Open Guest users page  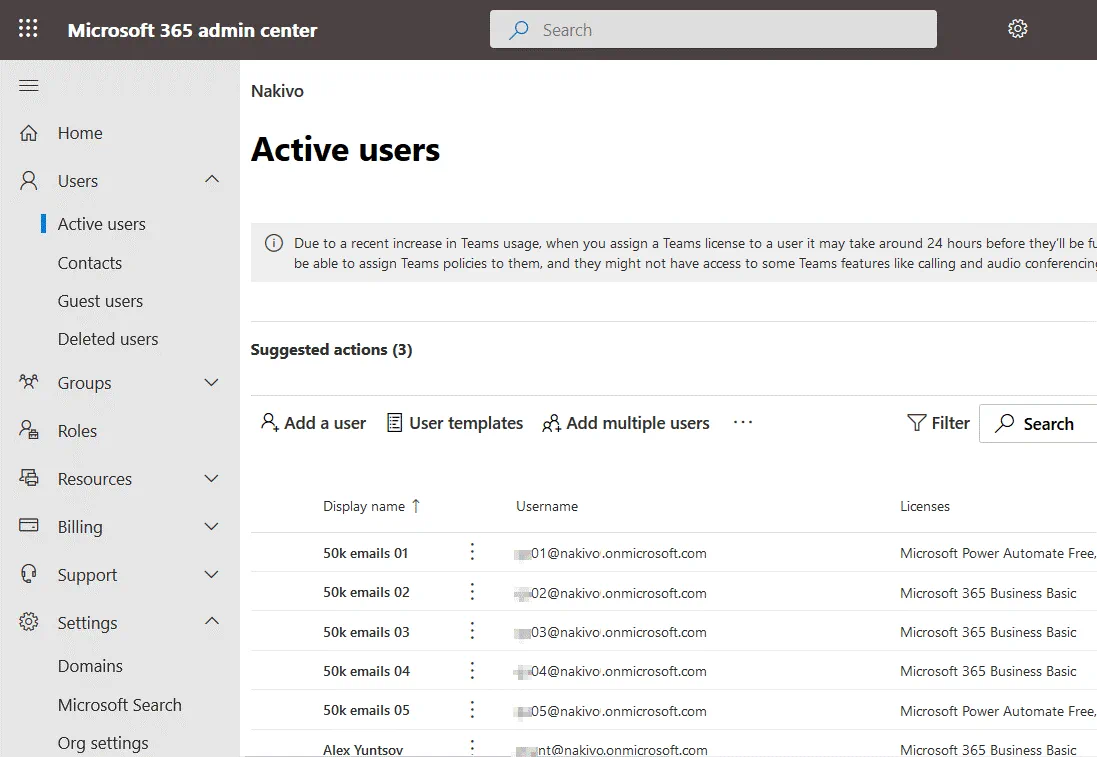pyautogui.click(x=100, y=301)
